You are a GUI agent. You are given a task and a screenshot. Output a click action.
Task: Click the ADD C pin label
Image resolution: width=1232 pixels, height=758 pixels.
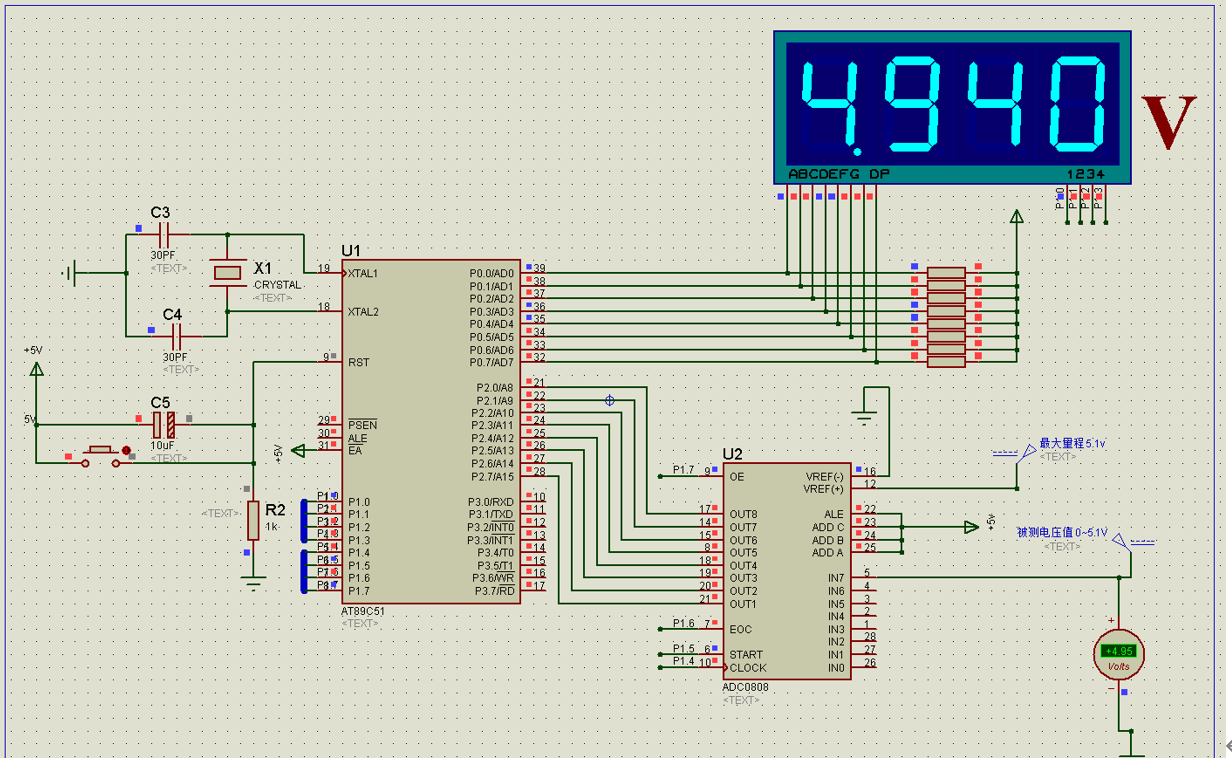pos(828,527)
